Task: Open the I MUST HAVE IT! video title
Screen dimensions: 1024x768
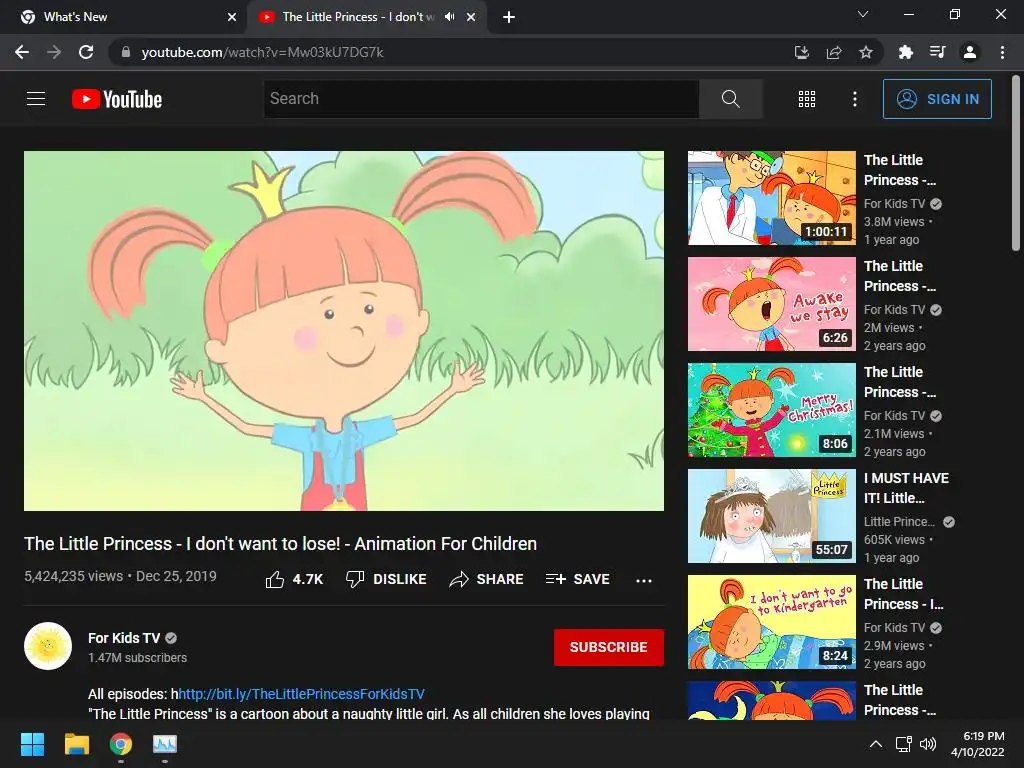Action: coord(906,488)
